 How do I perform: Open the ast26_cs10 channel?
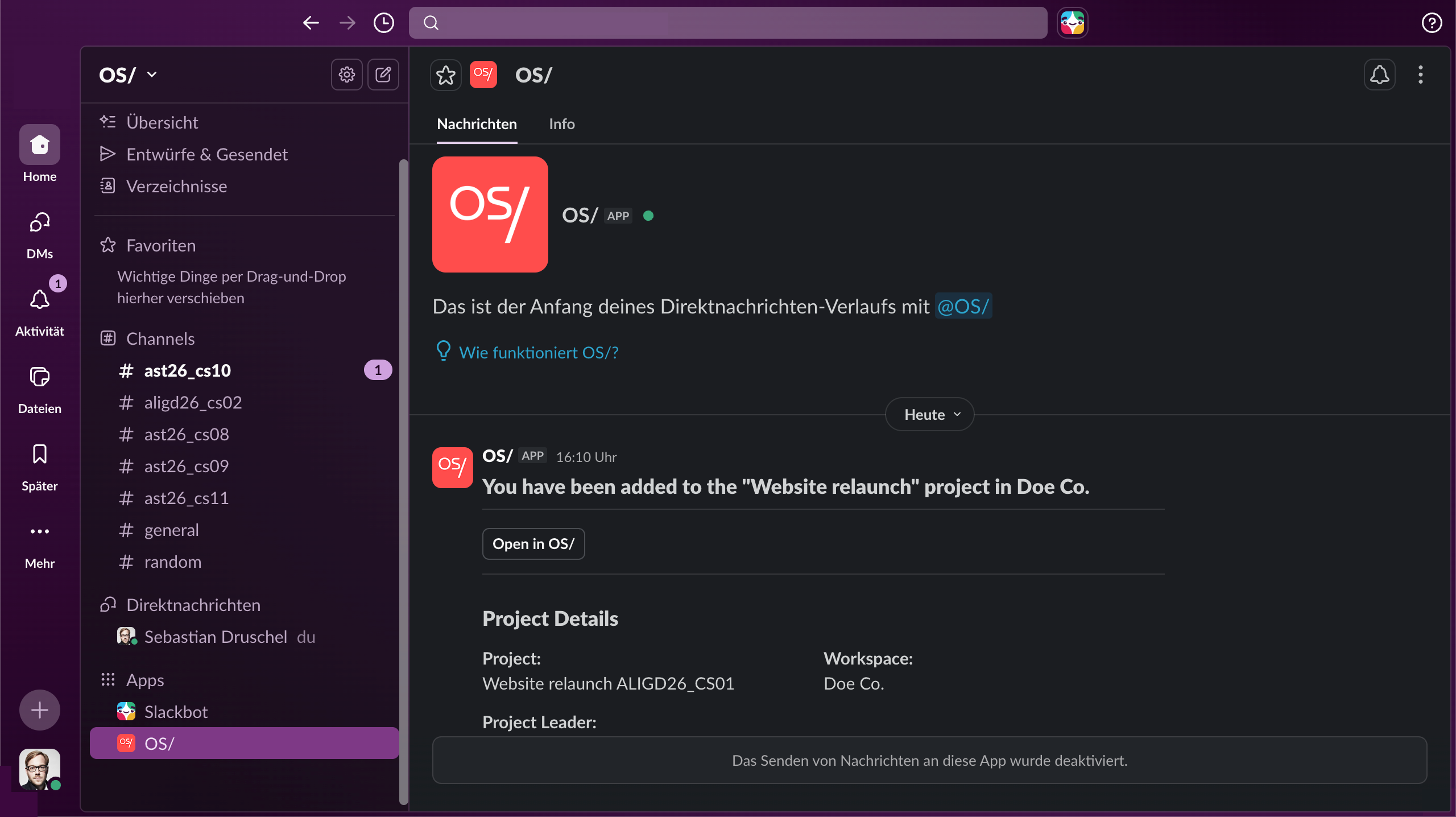187,371
